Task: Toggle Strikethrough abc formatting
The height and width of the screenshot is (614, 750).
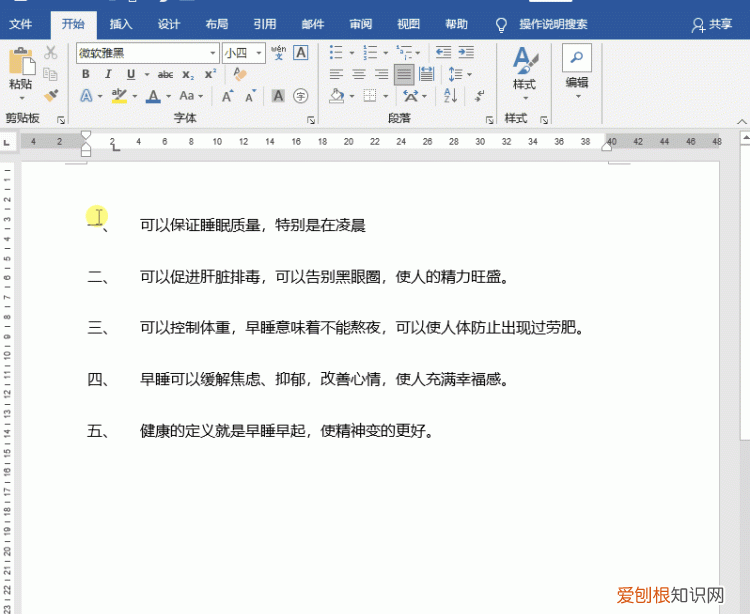Action: tap(165, 75)
